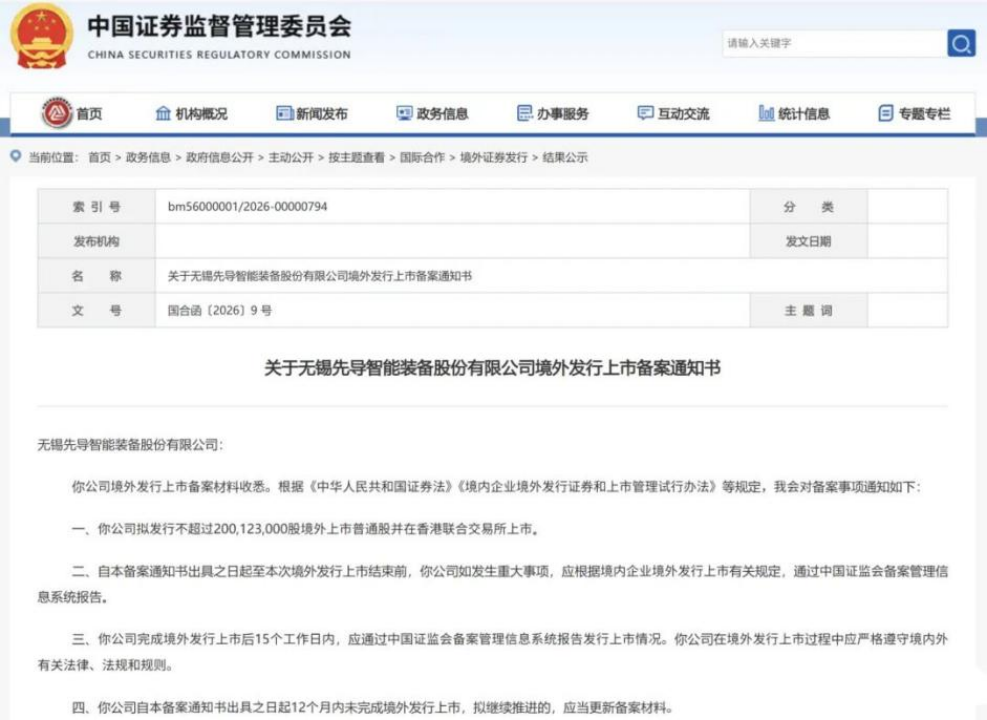Go to 首页 in the breadcrumb
The height and width of the screenshot is (720, 987).
pyautogui.click(x=99, y=157)
